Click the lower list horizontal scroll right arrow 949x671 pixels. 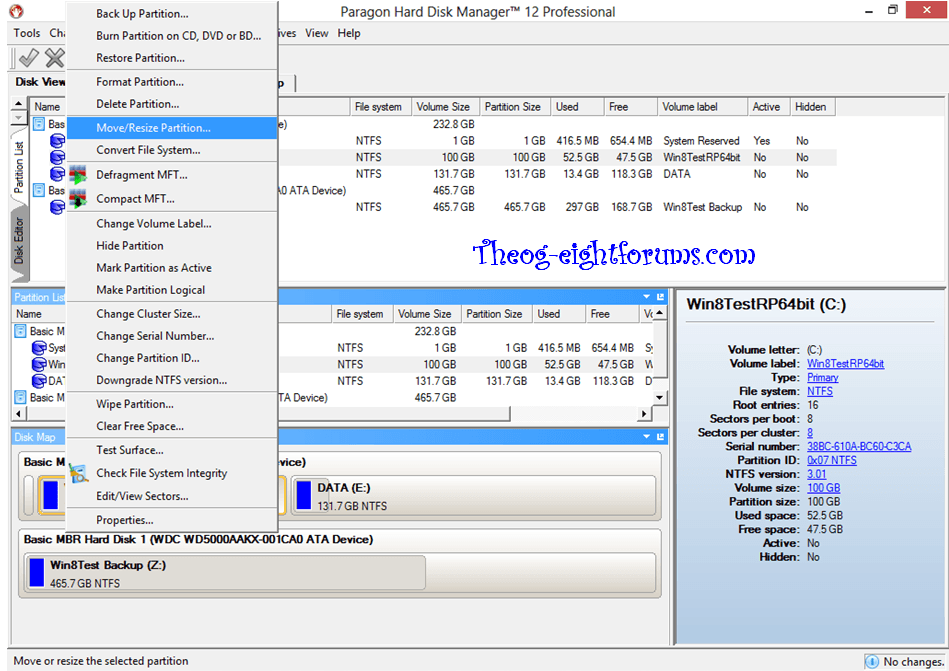(x=644, y=414)
